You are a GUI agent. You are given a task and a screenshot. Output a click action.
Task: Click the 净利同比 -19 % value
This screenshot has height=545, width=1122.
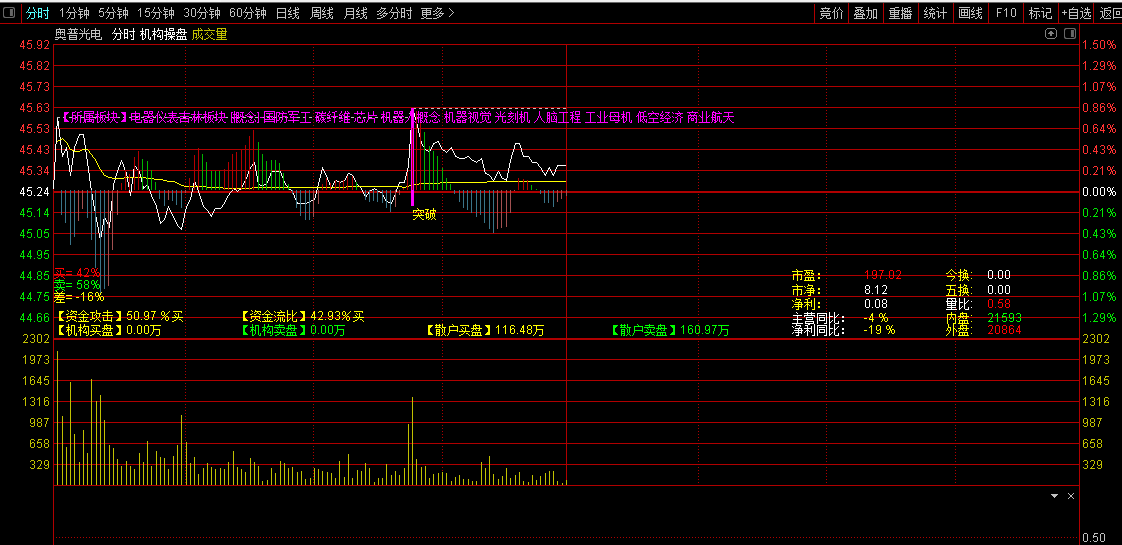click(x=879, y=330)
